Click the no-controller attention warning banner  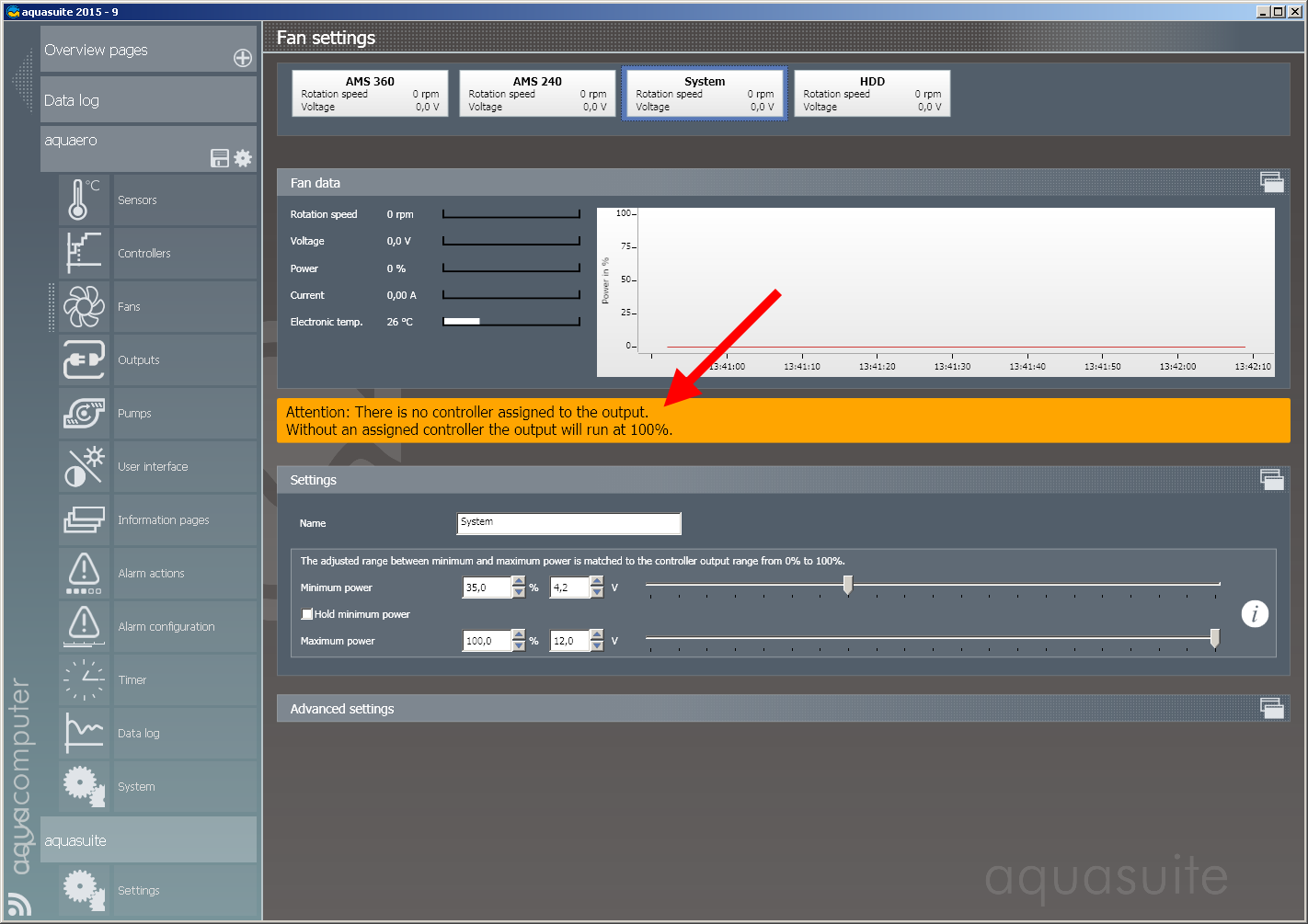click(784, 420)
